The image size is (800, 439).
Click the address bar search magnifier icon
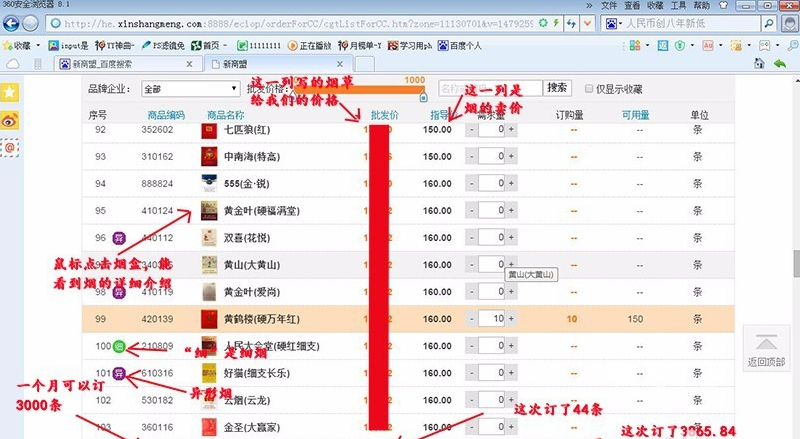pos(768,23)
